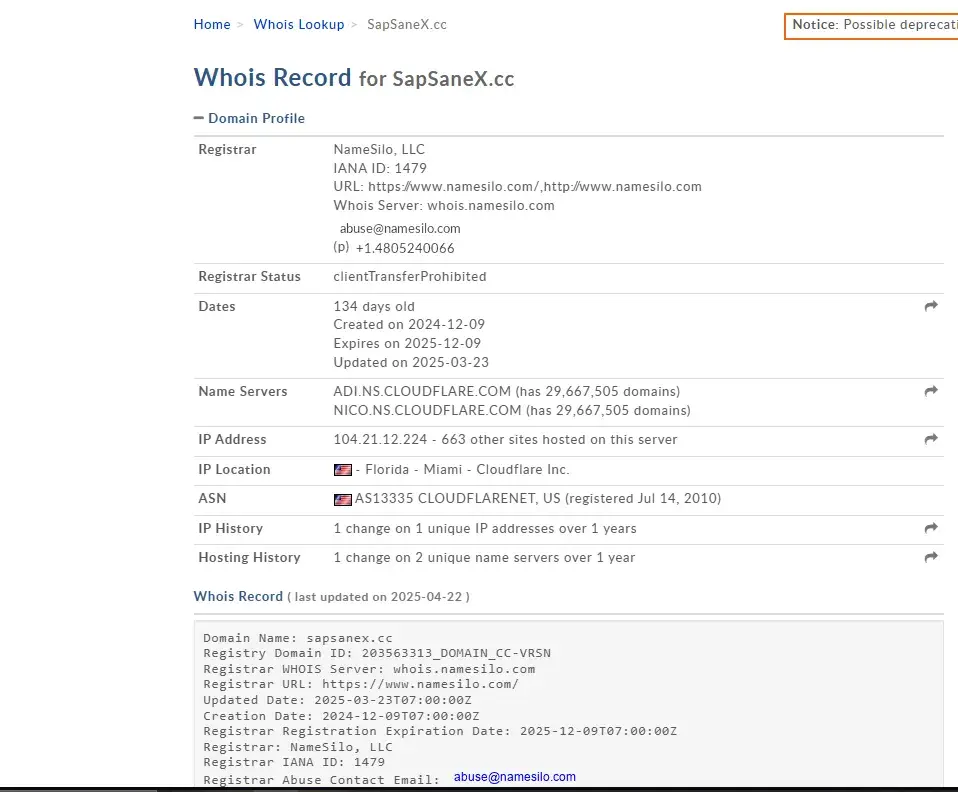Click the Whois Server: whois.namesilo.com line
Viewport: 958px width, 792px height.
point(444,205)
